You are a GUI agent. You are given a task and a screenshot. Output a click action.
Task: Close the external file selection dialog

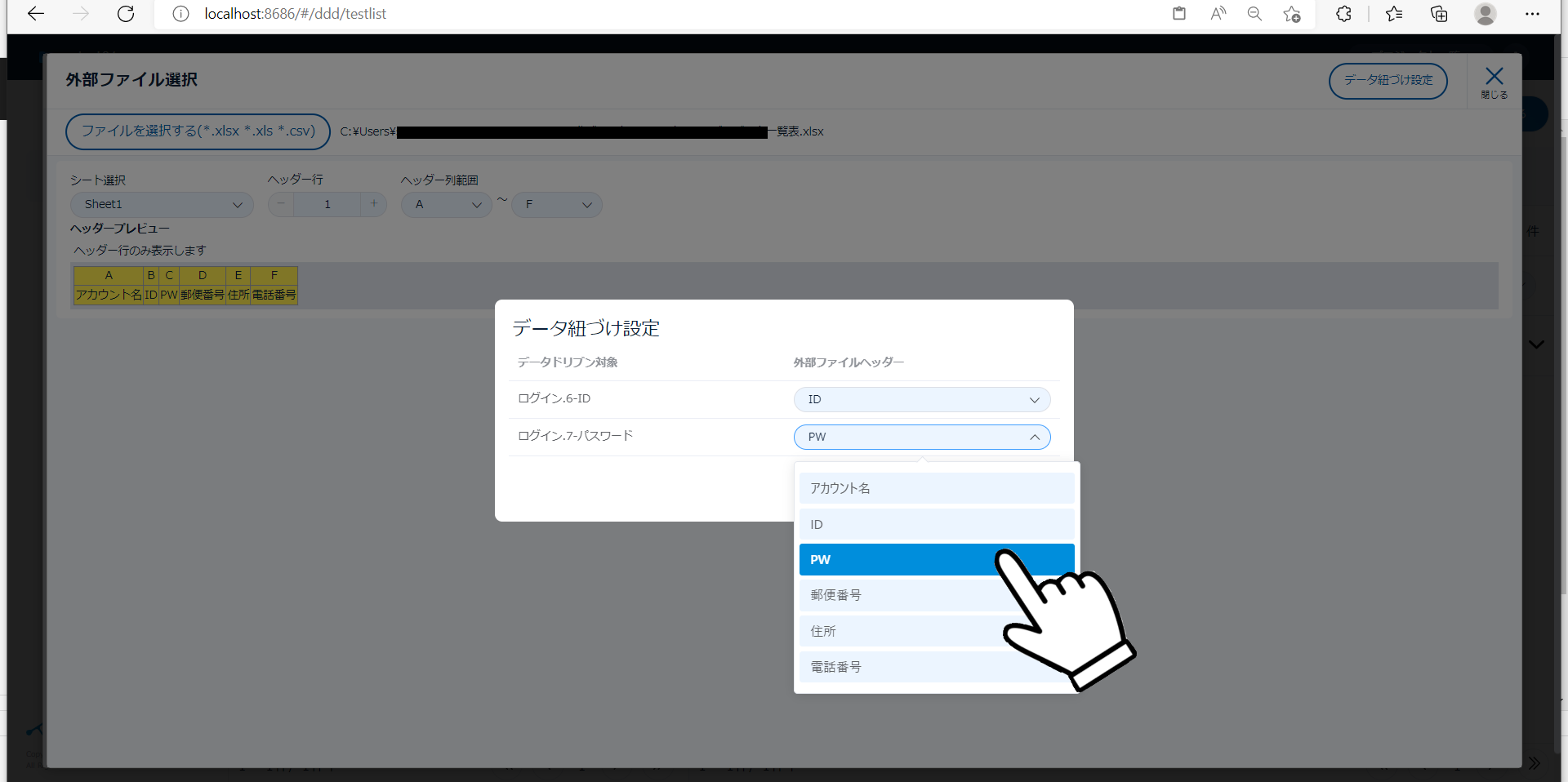coord(1494,82)
